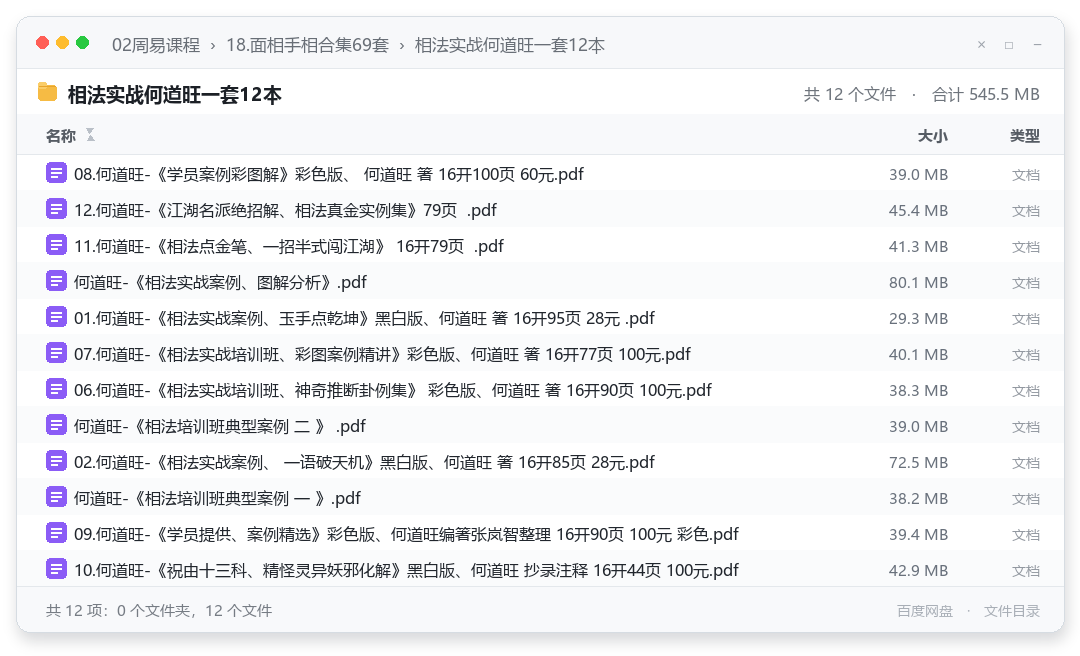The height and width of the screenshot is (656, 1080).
Task: Click the green zoom traffic light
Action: 82,43
